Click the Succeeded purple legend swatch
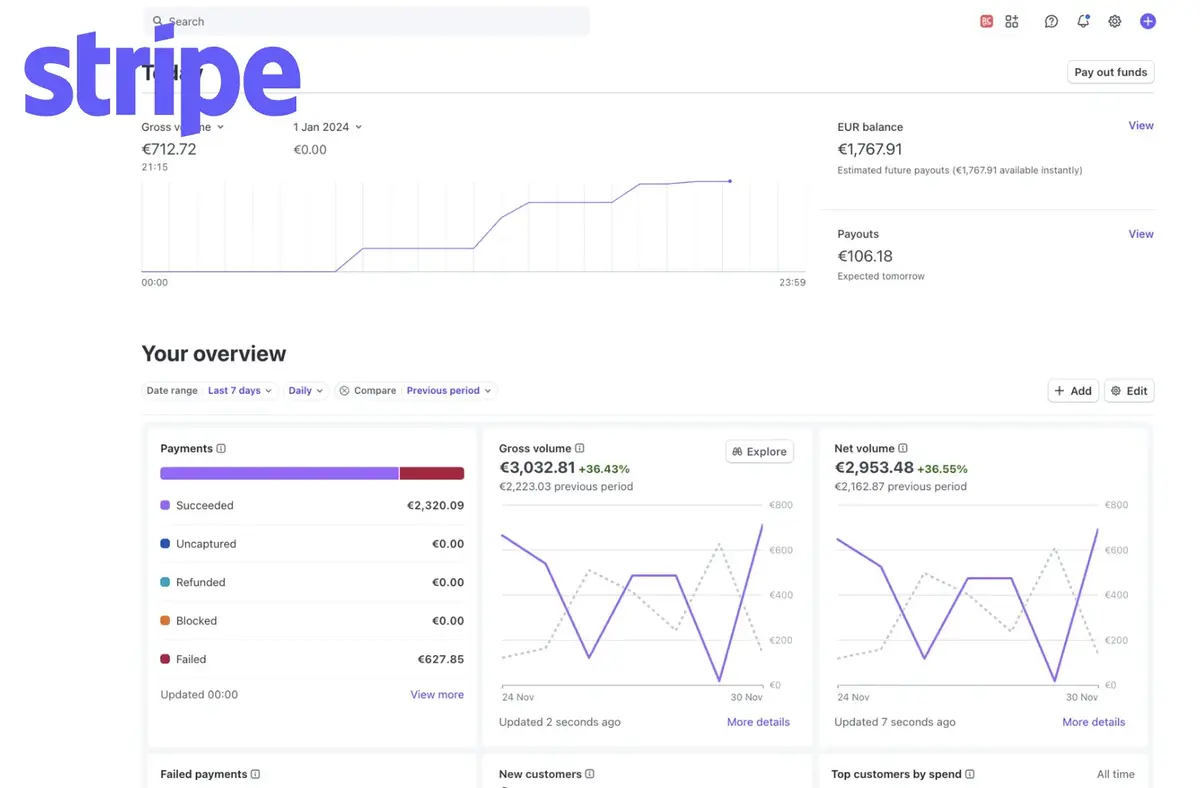Viewport: 1200px width, 788px height. [165, 506]
